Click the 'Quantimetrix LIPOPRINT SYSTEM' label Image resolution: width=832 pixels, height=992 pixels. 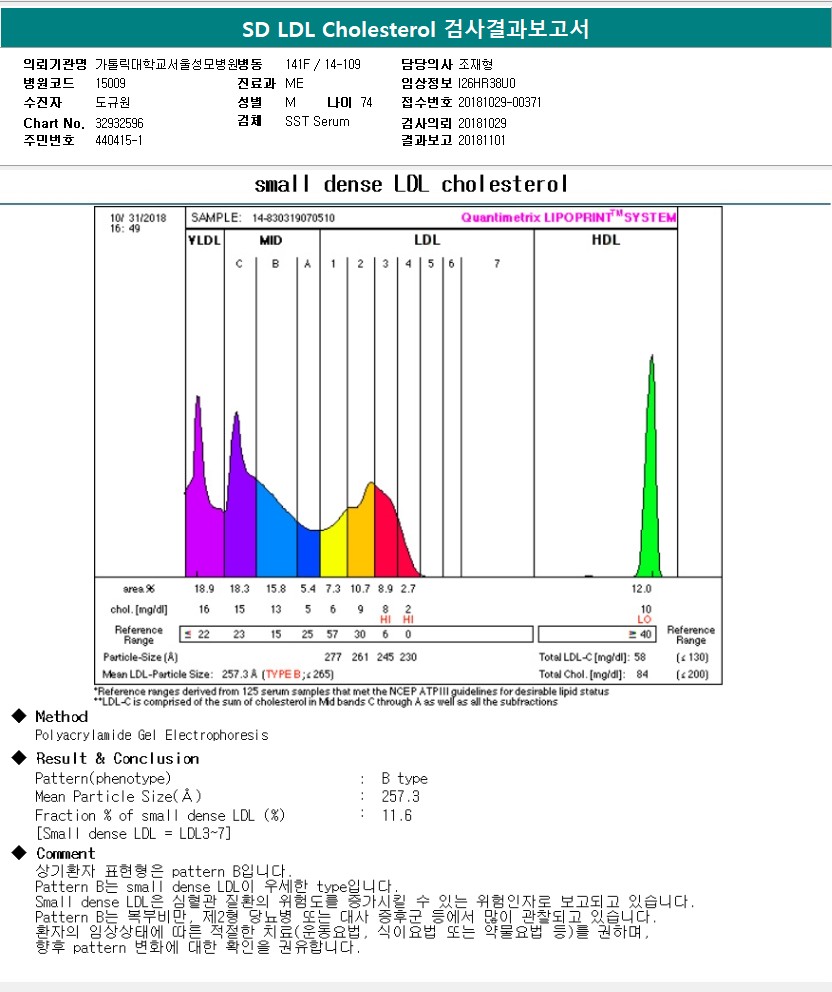click(x=568, y=217)
